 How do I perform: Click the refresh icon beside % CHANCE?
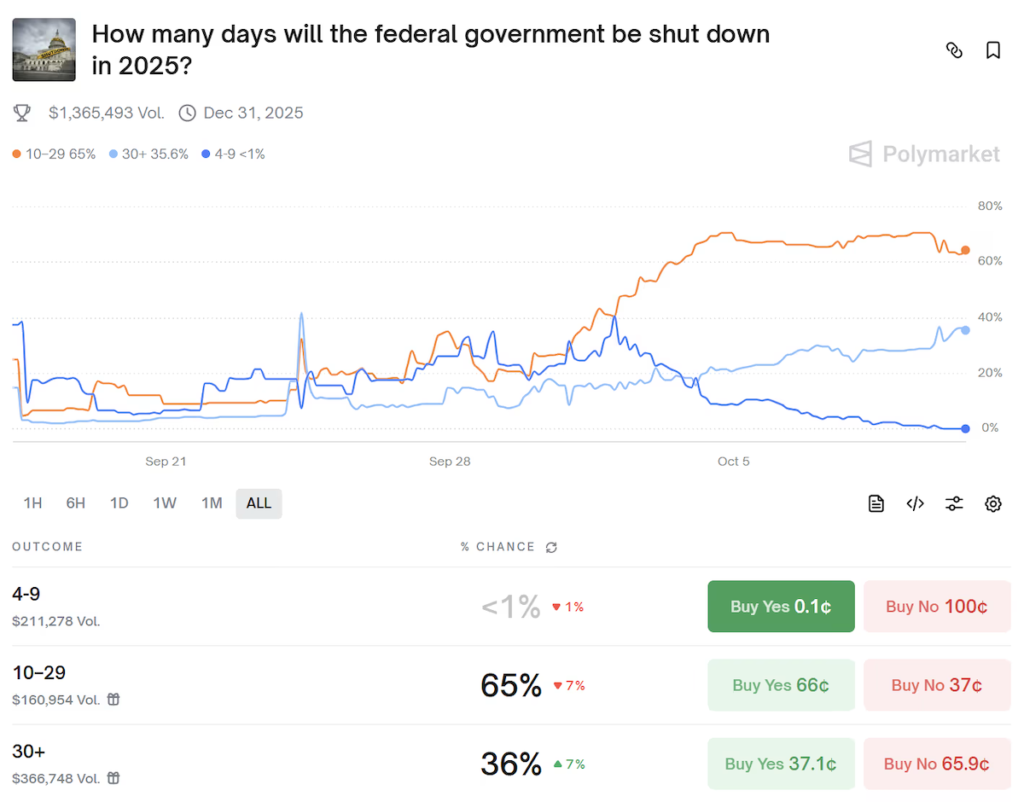(552, 547)
